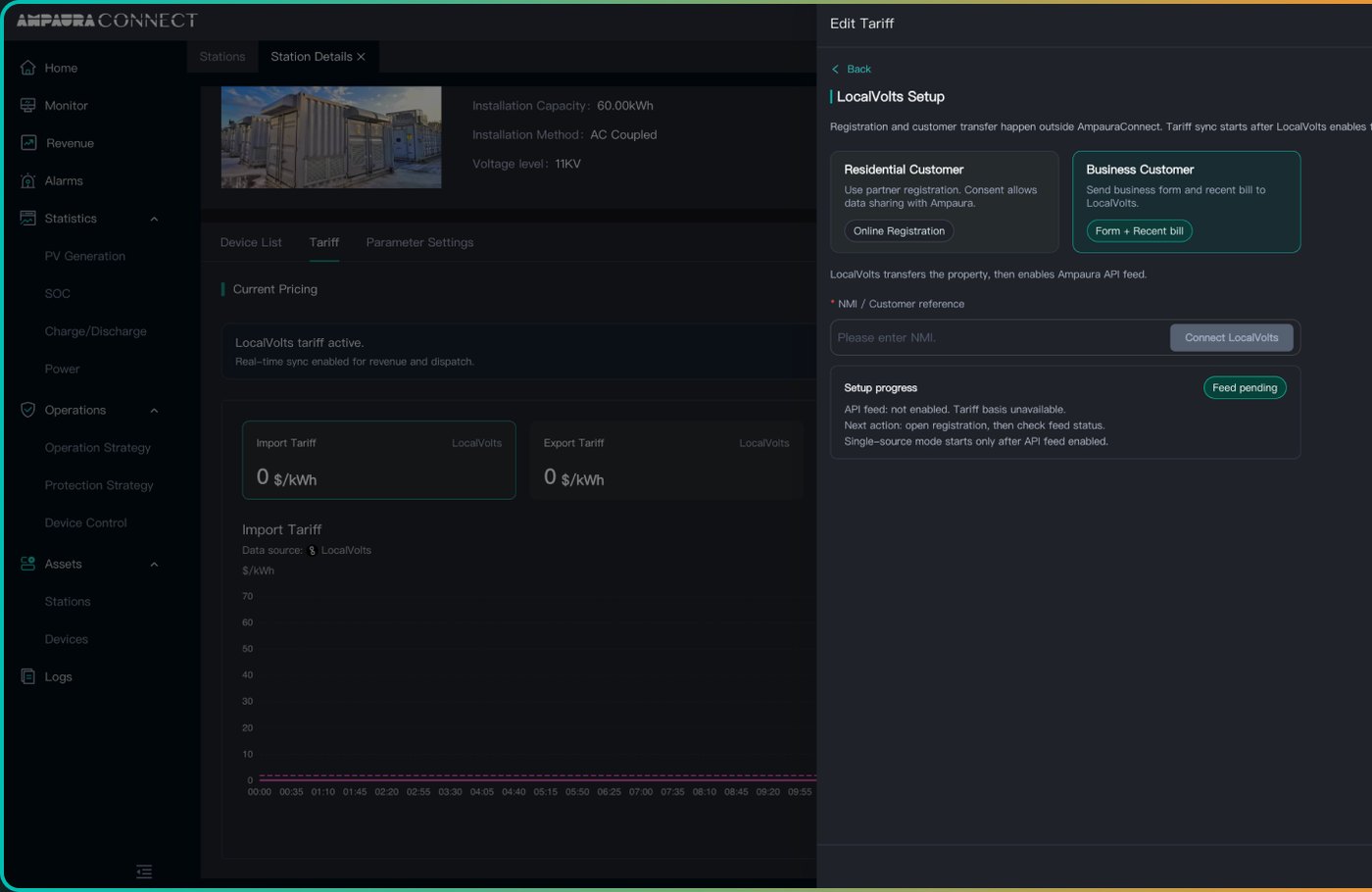Go to SOC statistics
Viewport: 1372px width, 892px height.
(57, 293)
